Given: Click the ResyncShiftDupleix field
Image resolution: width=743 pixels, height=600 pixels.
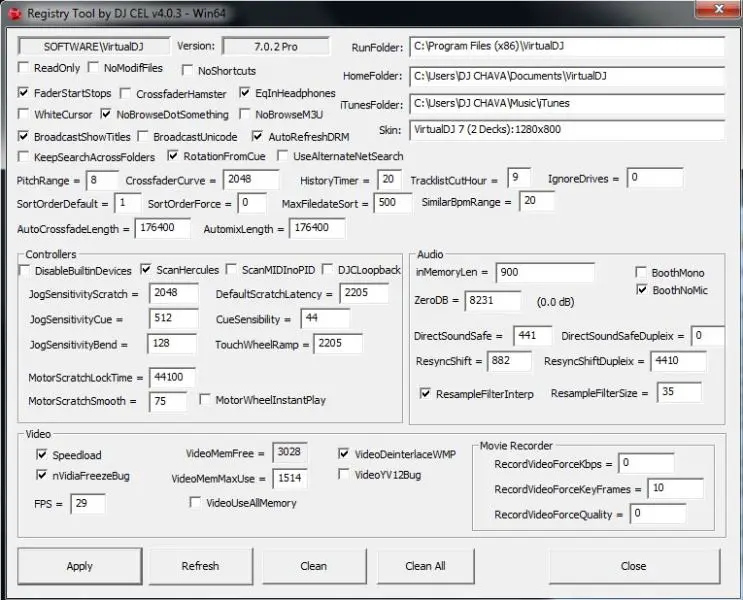Looking at the screenshot, I should [679, 361].
